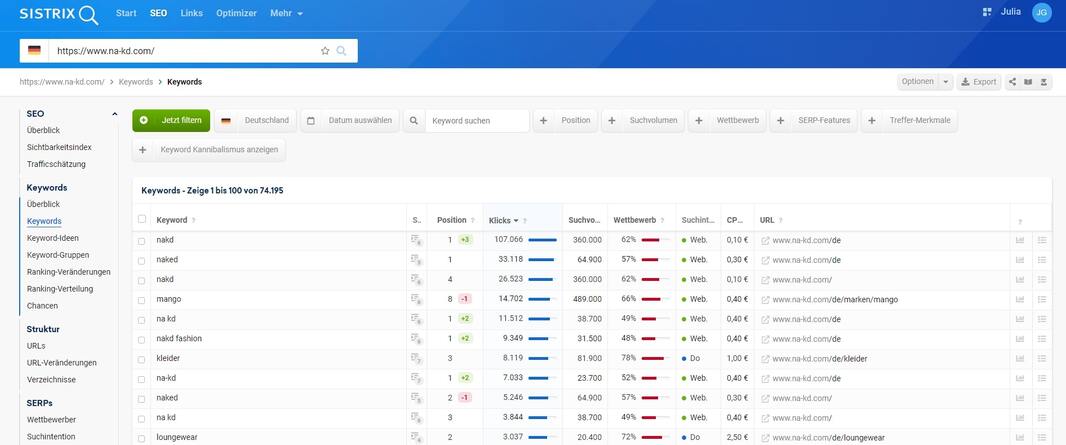
Task: Click the collapse-to-top icon next to the book icon
Action: 1044,82
